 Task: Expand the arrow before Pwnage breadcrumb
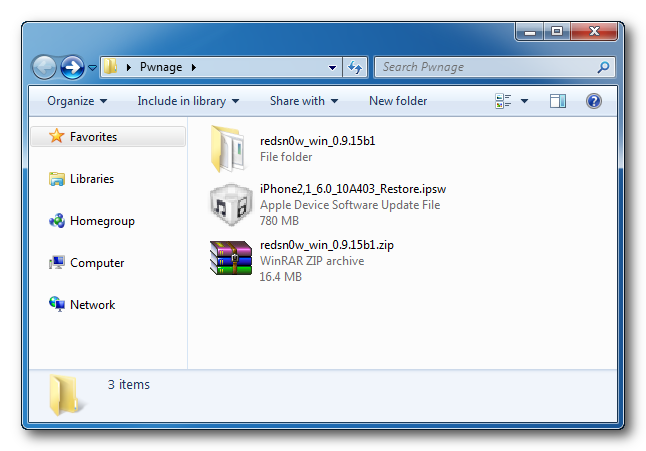pos(129,67)
